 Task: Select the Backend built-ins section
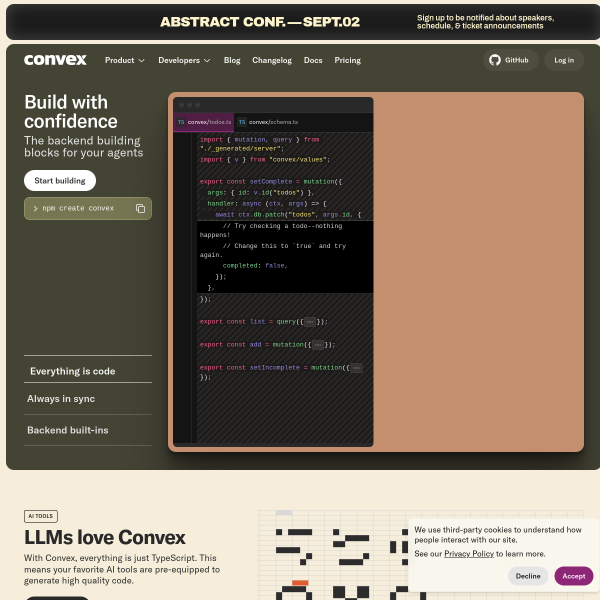pos(88,430)
